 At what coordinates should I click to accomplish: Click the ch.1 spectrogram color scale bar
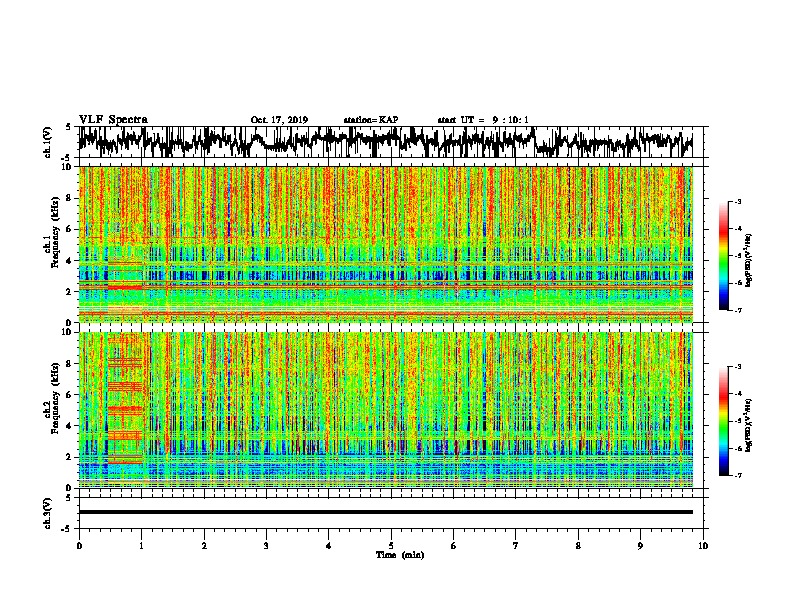(x=724, y=256)
